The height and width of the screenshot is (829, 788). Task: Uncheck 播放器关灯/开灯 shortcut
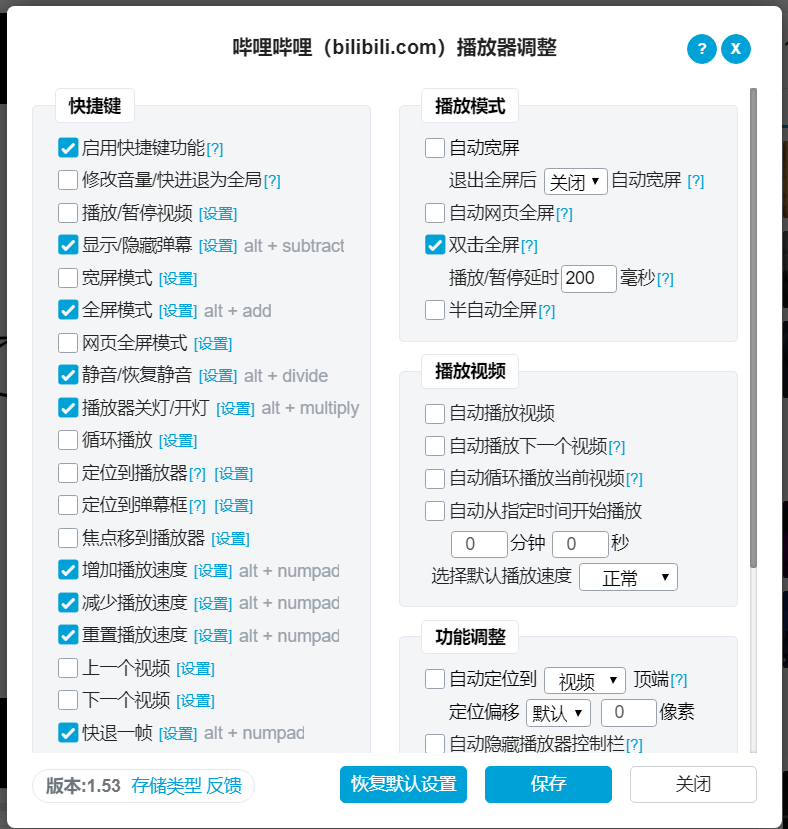click(x=68, y=408)
